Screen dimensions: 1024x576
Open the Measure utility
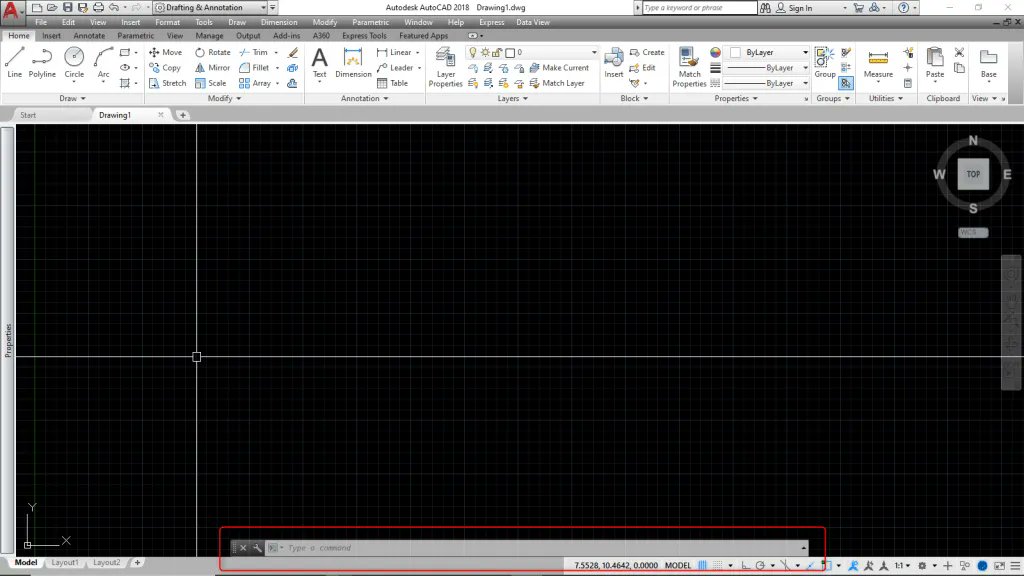(x=878, y=63)
